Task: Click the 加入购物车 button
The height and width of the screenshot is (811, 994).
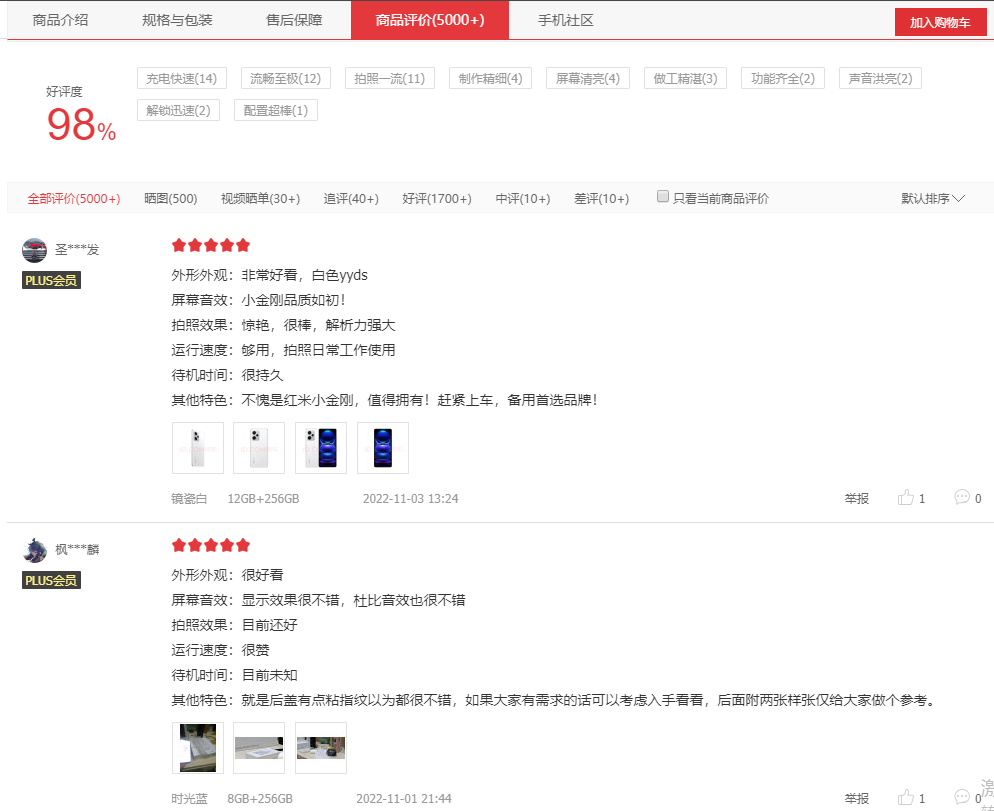Action: (x=939, y=20)
